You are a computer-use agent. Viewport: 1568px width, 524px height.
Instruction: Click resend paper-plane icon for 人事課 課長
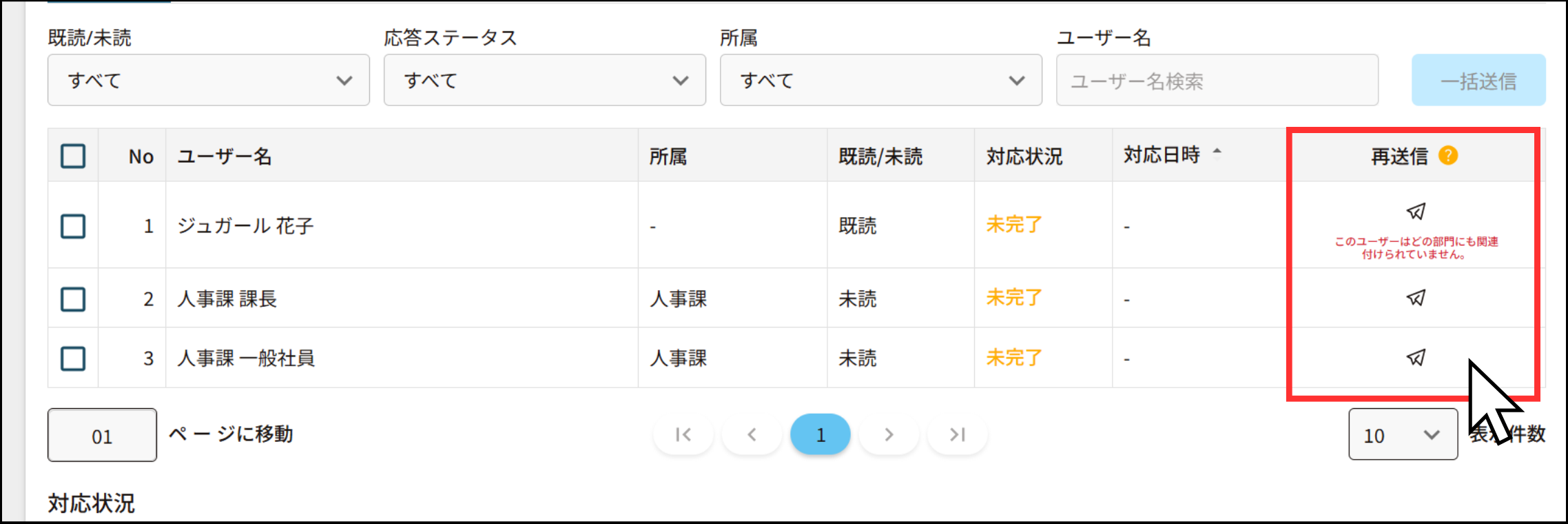click(x=1416, y=298)
